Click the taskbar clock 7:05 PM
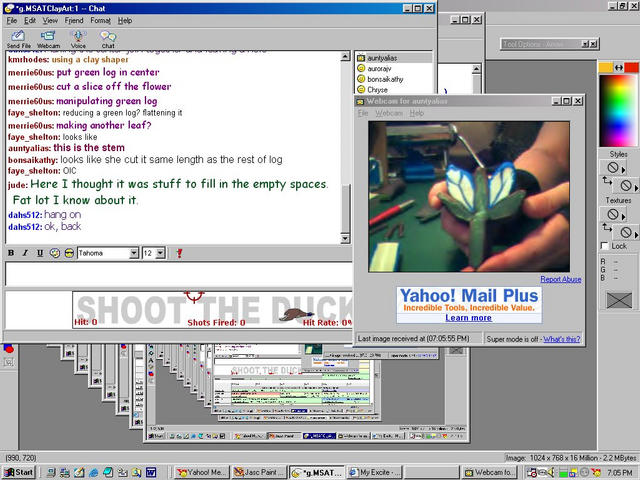The width and height of the screenshot is (640, 480). click(620, 472)
